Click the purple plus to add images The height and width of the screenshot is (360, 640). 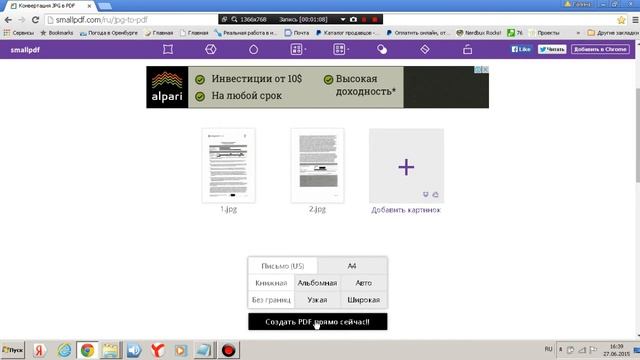[x=406, y=167]
